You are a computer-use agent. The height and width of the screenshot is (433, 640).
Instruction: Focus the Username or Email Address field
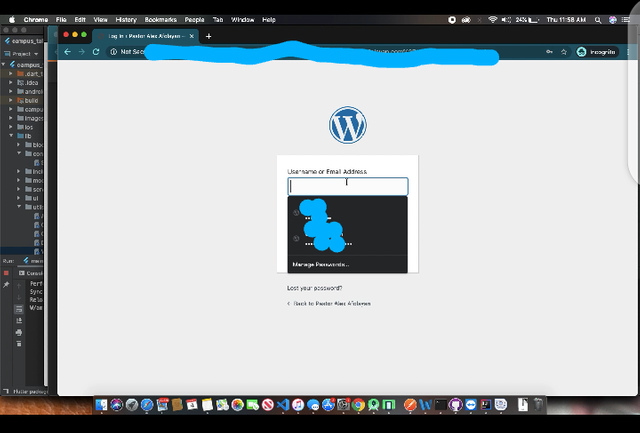click(348, 187)
